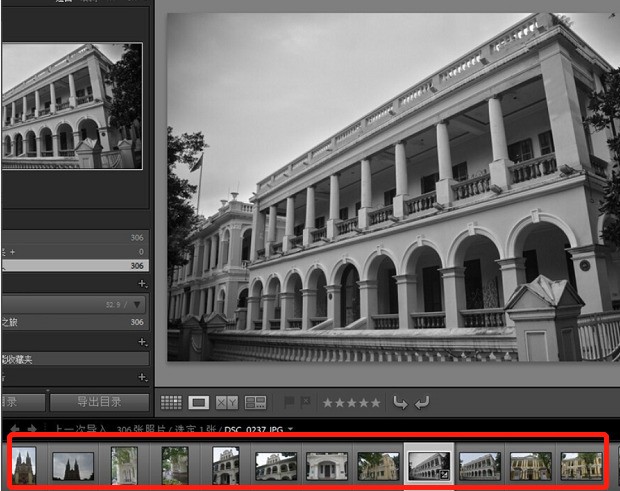
Task: Rotate photo using the second rotate arrow
Action: click(x=421, y=402)
